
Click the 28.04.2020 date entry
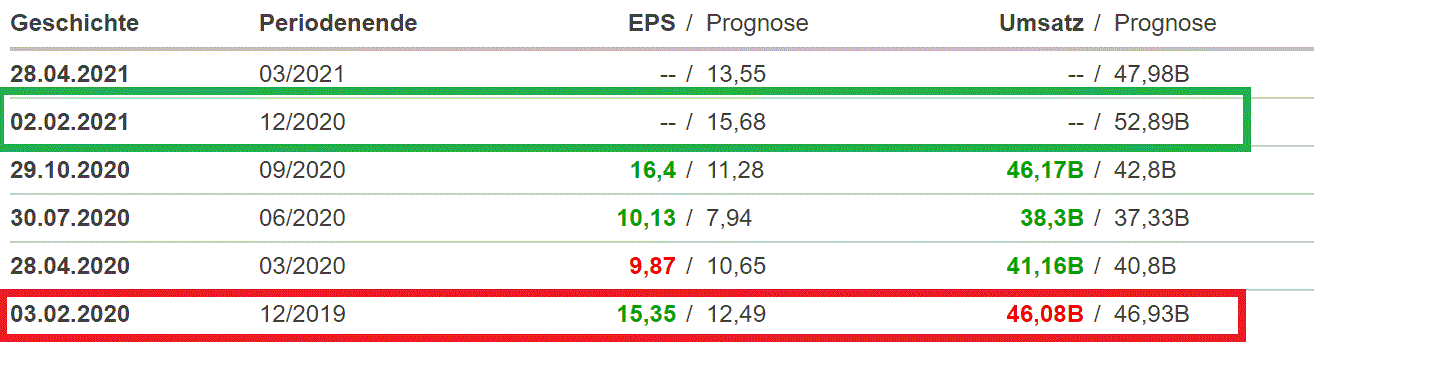(x=70, y=266)
